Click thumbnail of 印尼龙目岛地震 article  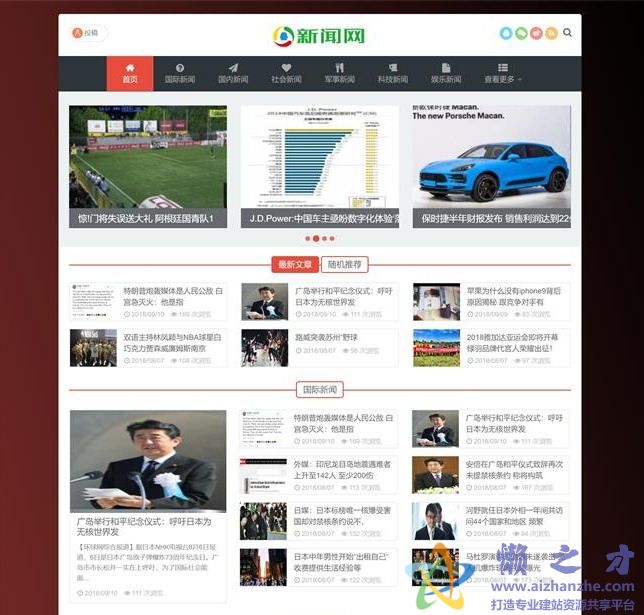point(263,475)
